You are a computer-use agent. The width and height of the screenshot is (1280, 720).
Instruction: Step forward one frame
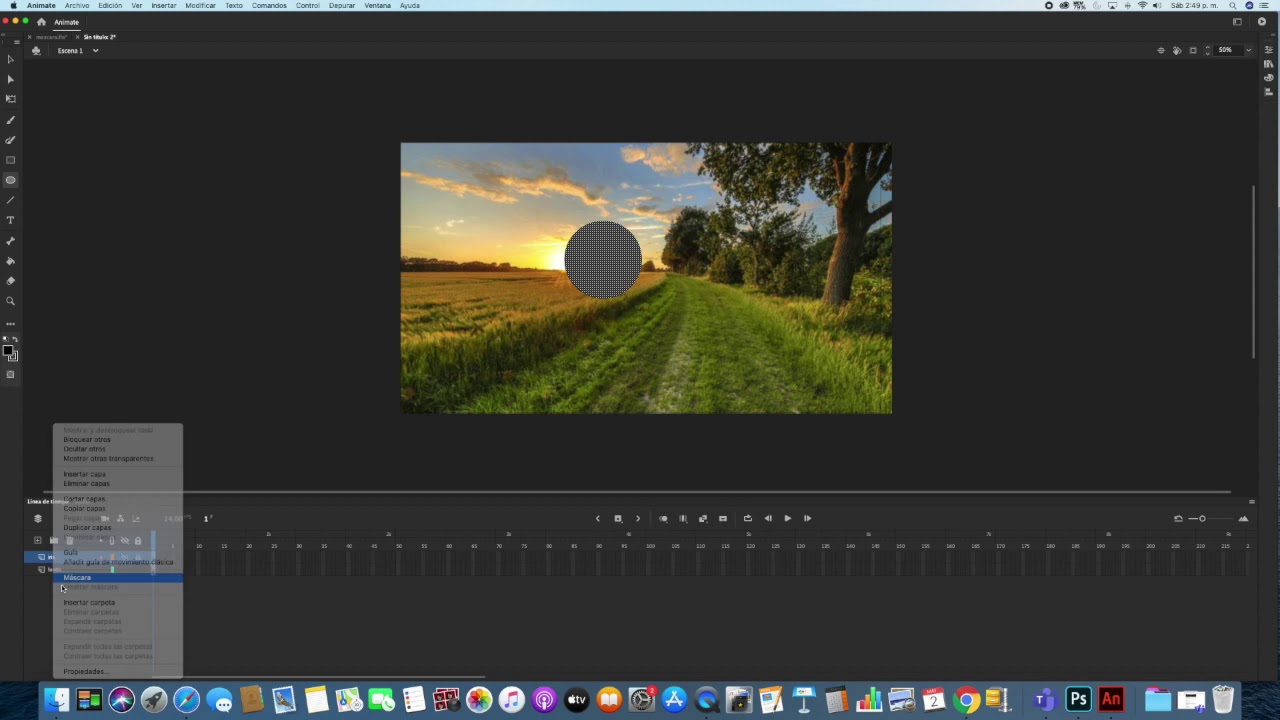coord(807,518)
